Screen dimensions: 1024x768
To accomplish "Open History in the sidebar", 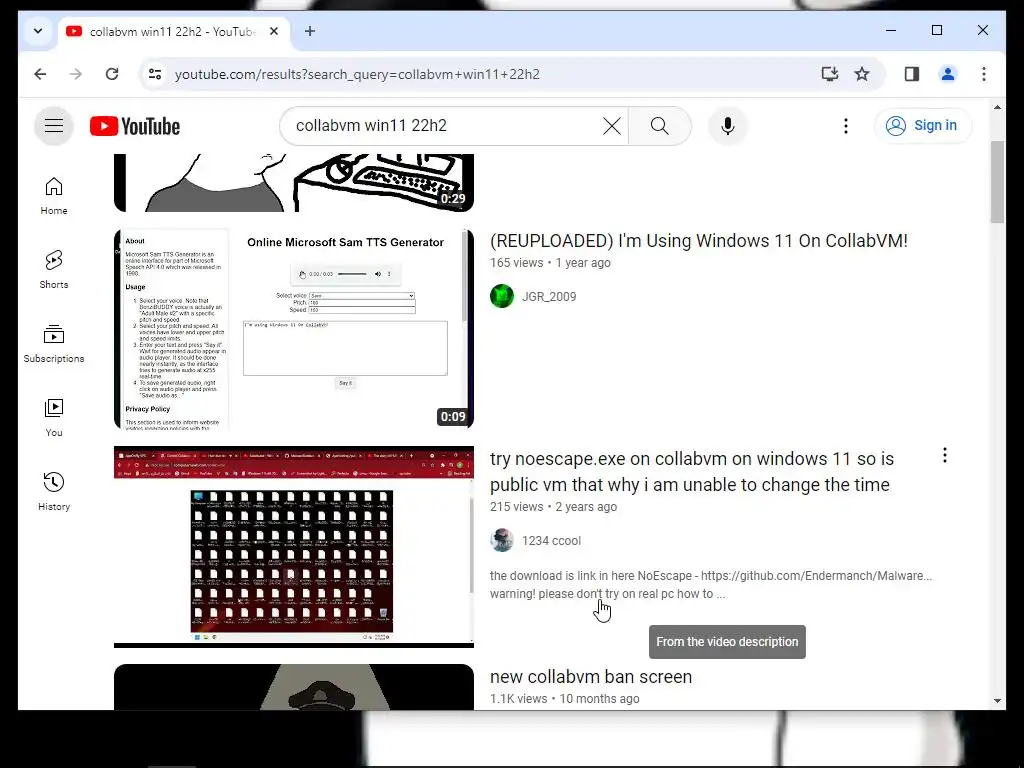I will coord(54,492).
